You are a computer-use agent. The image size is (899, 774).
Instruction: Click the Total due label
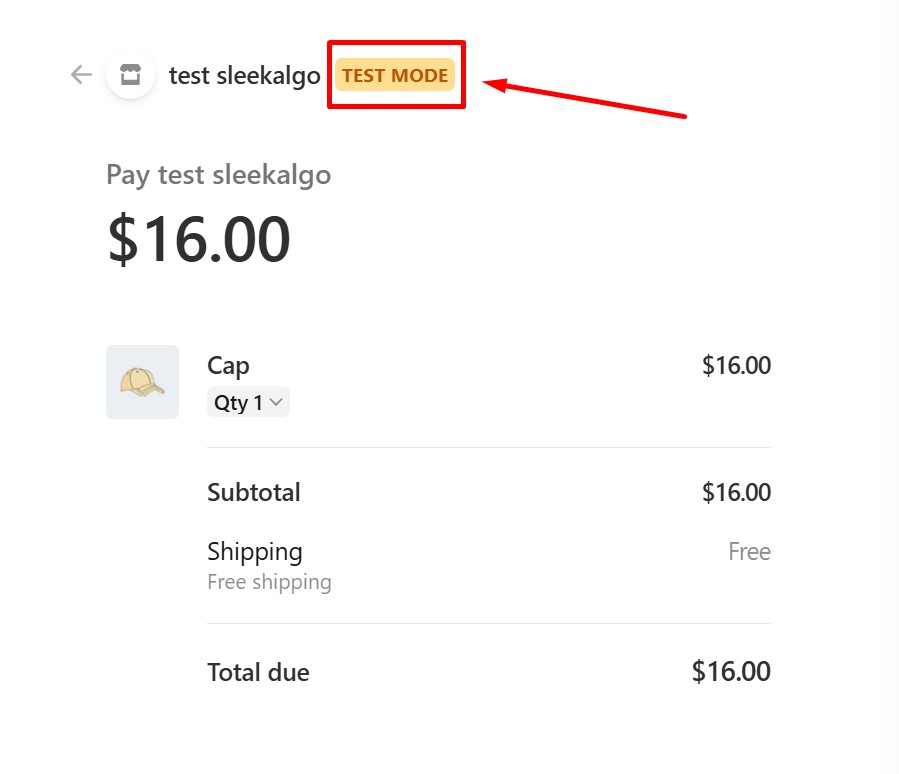click(x=258, y=672)
